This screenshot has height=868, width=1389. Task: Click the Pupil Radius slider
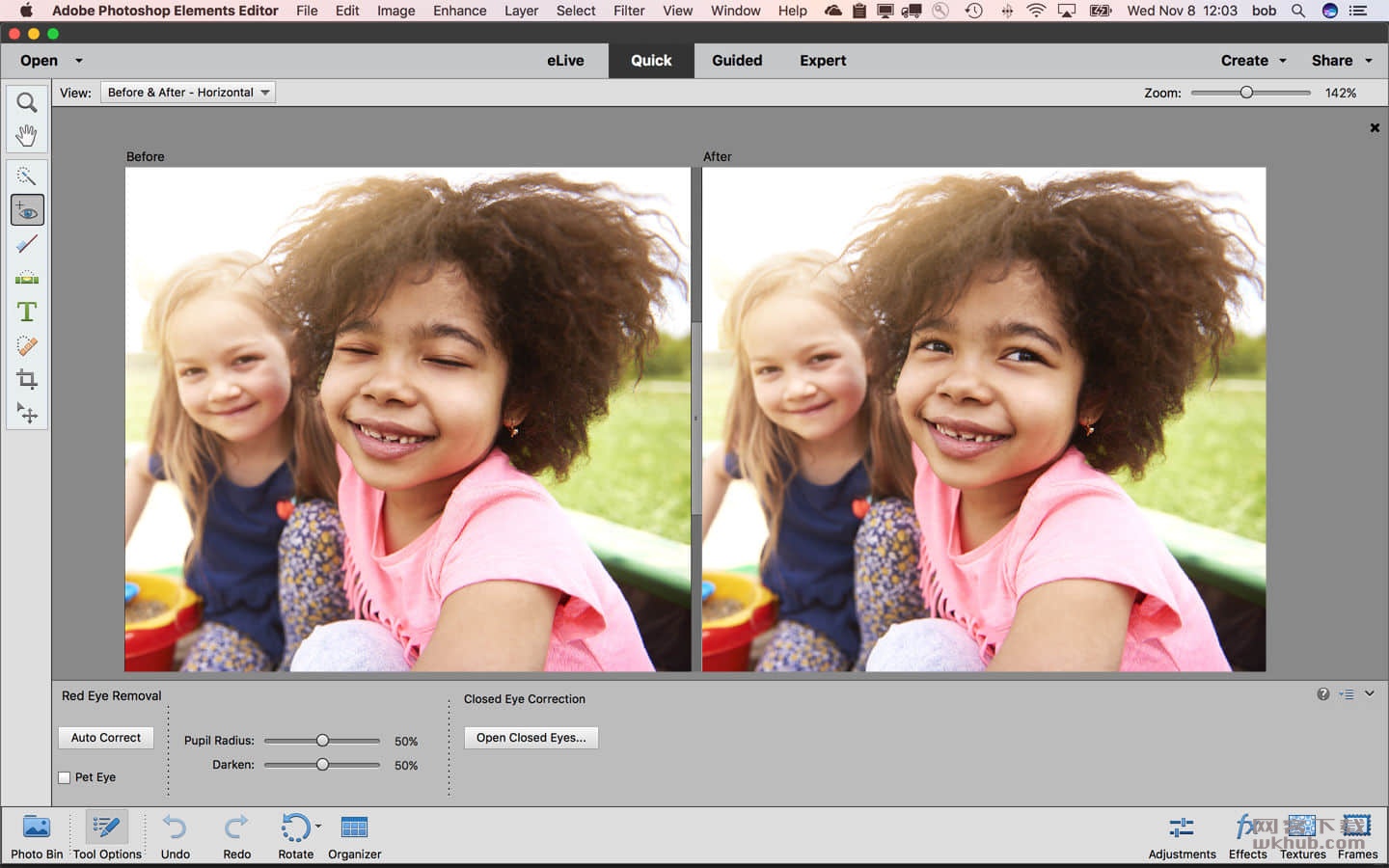pos(322,741)
